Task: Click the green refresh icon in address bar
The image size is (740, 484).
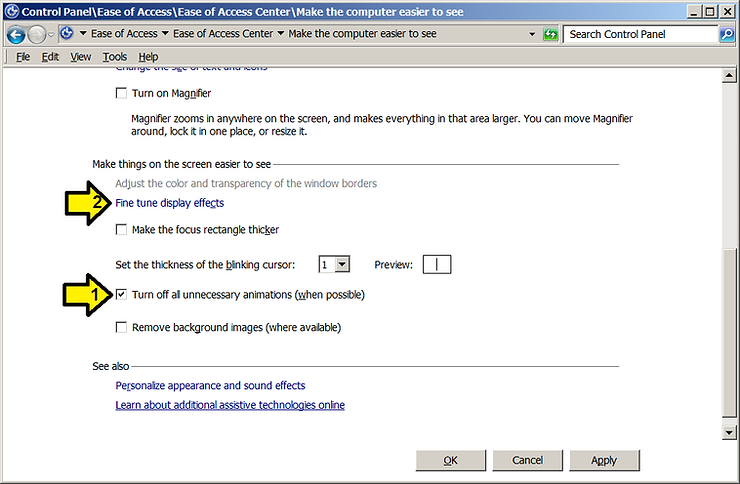Action: click(x=551, y=34)
